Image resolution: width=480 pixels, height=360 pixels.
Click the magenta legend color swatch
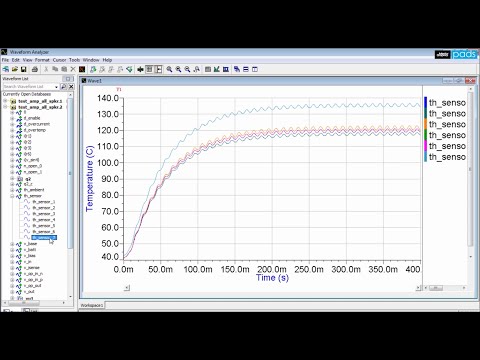(x=426, y=146)
